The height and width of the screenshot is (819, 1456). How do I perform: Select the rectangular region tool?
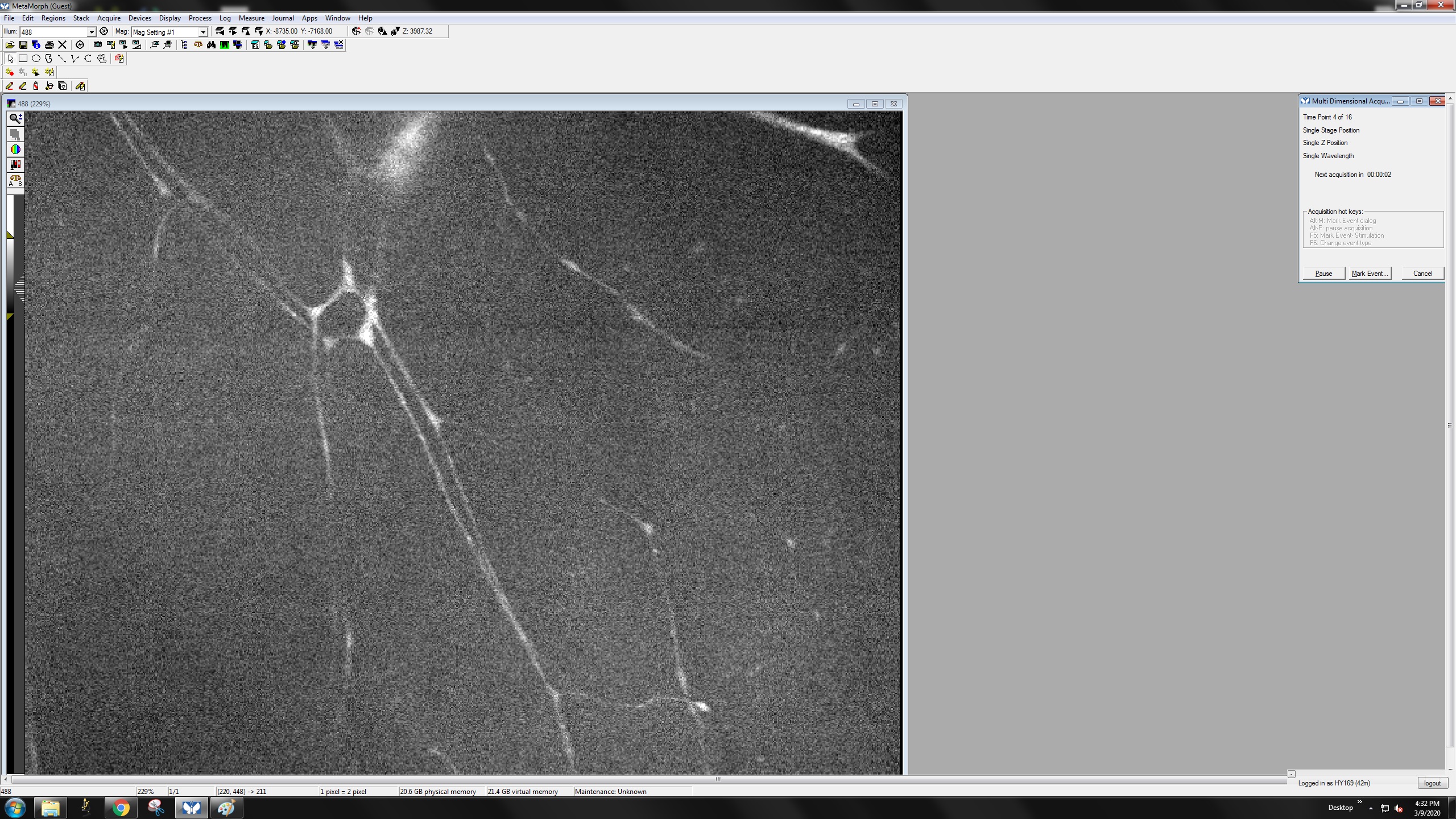click(x=23, y=59)
